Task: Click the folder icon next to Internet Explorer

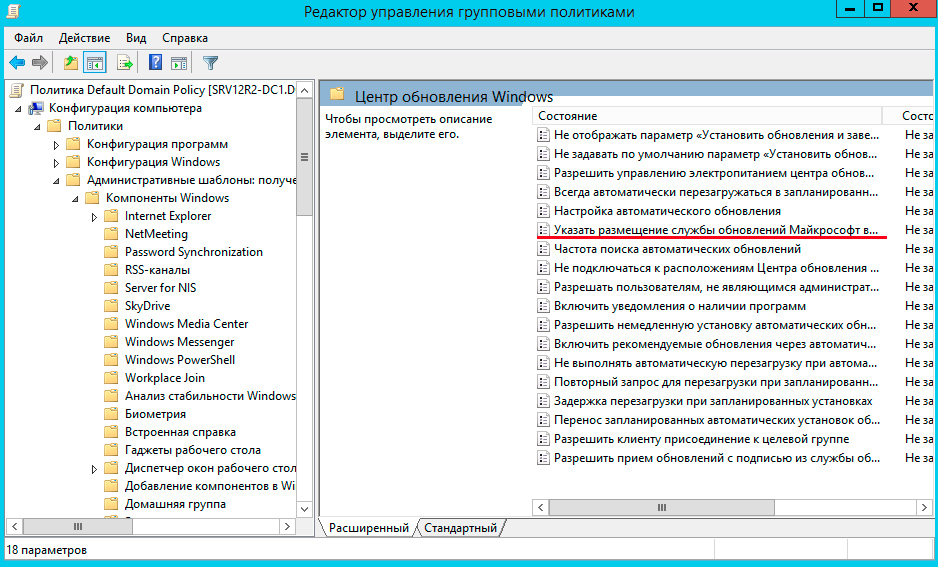Action: pyautogui.click(x=111, y=216)
